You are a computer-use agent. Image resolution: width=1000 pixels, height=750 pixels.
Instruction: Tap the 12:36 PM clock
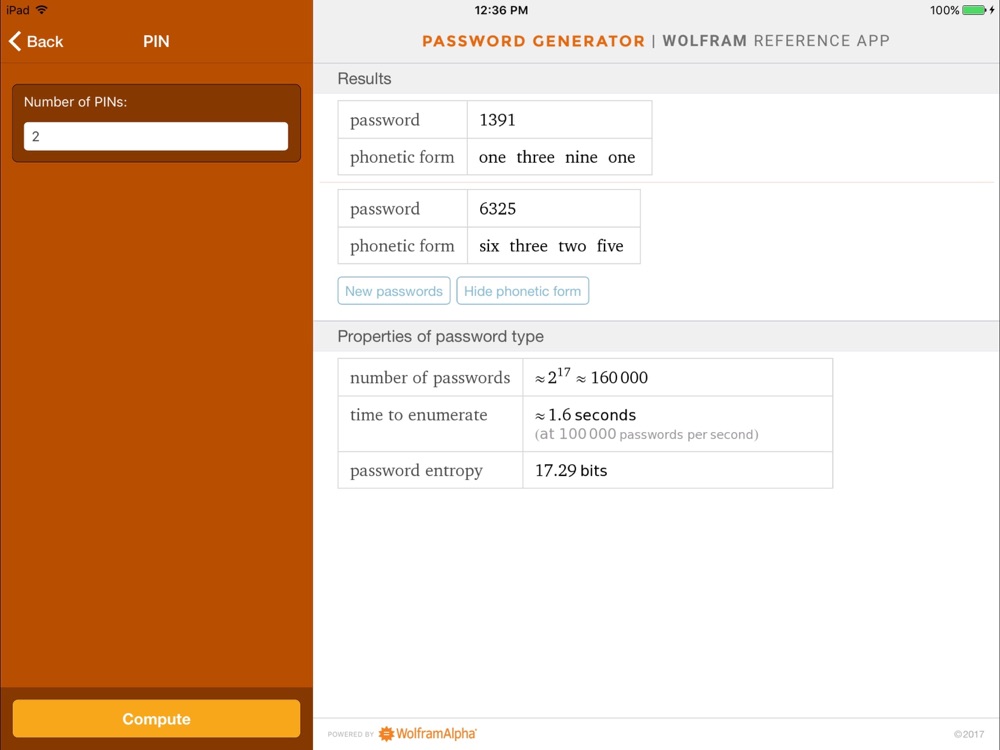pos(501,10)
